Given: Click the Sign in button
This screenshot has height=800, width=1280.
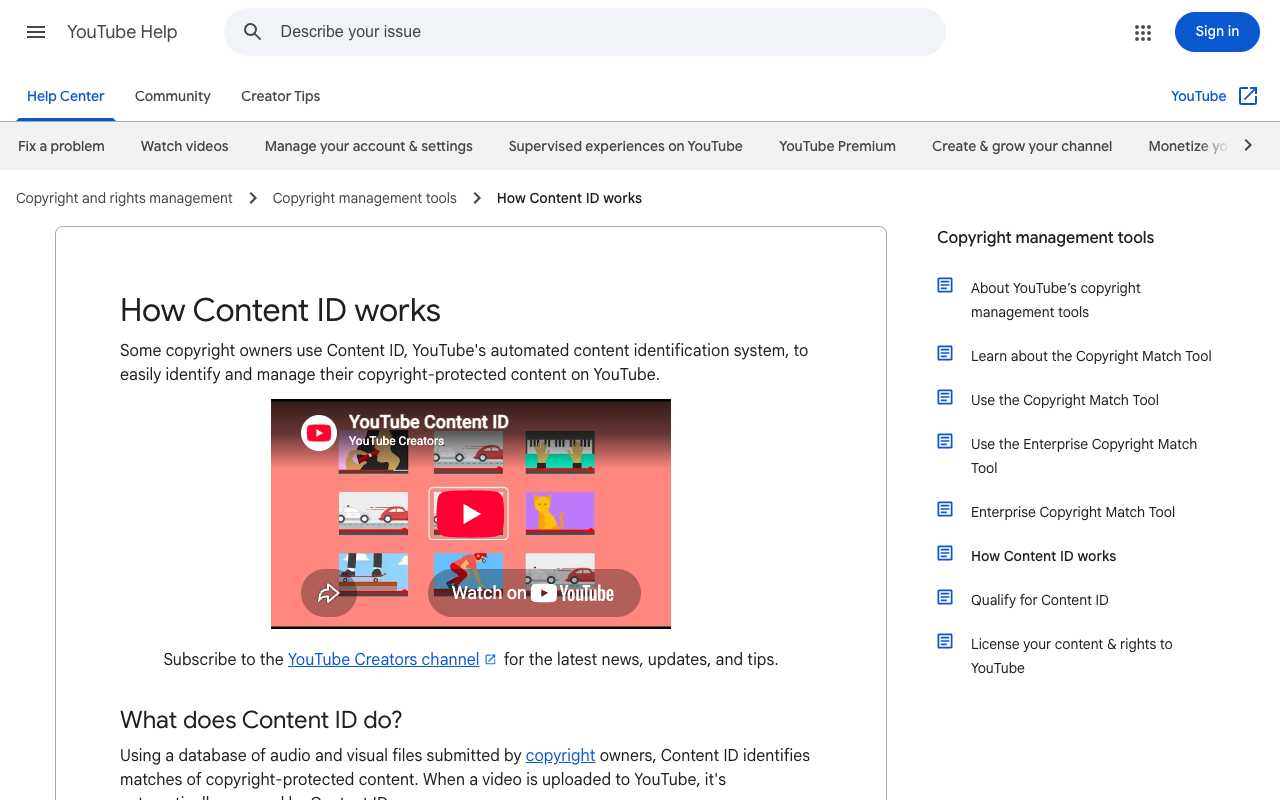Looking at the screenshot, I should pos(1217,32).
